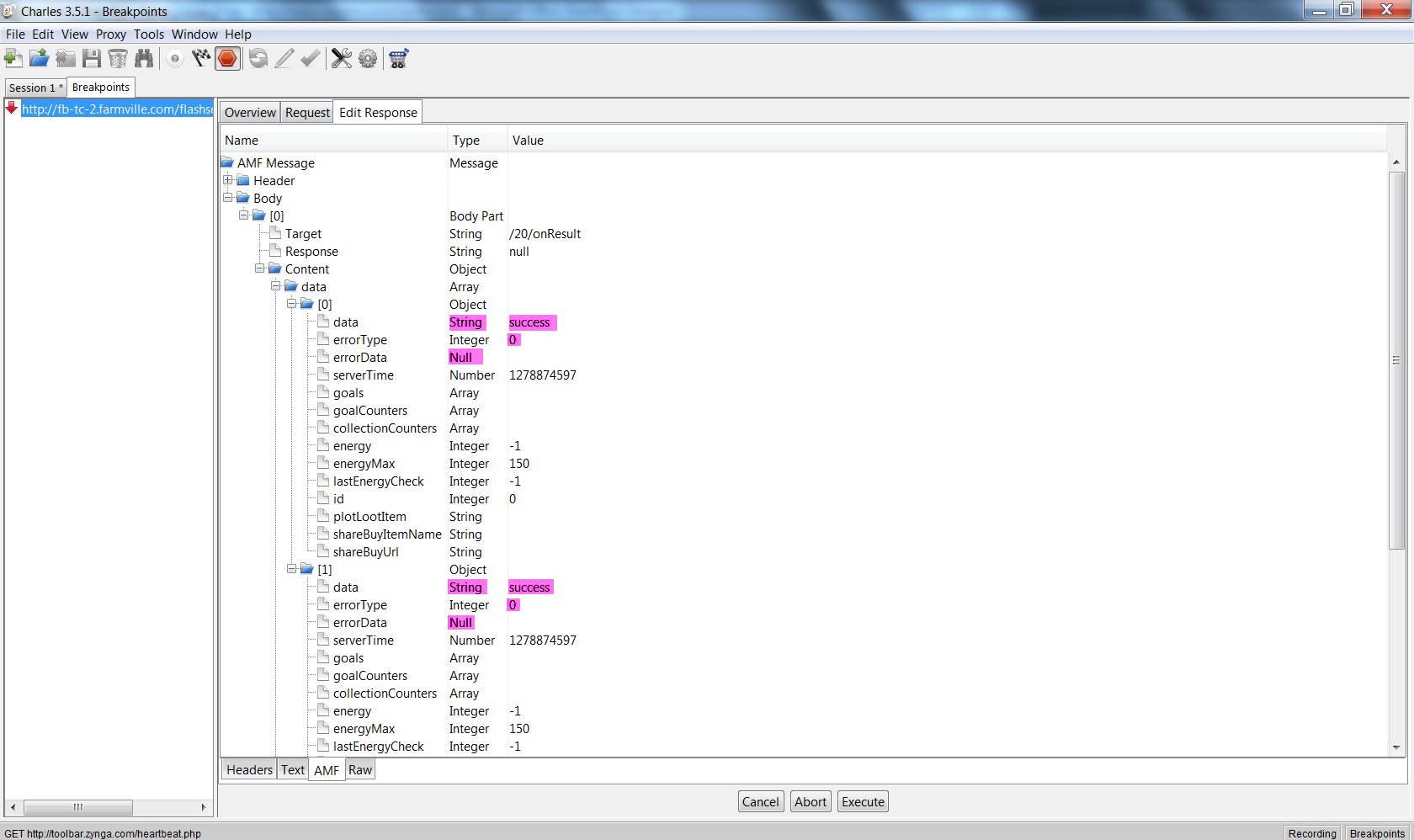Screen dimensions: 1414x840
Task: Click the New Session toolbar icon
Action: (13, 58)
